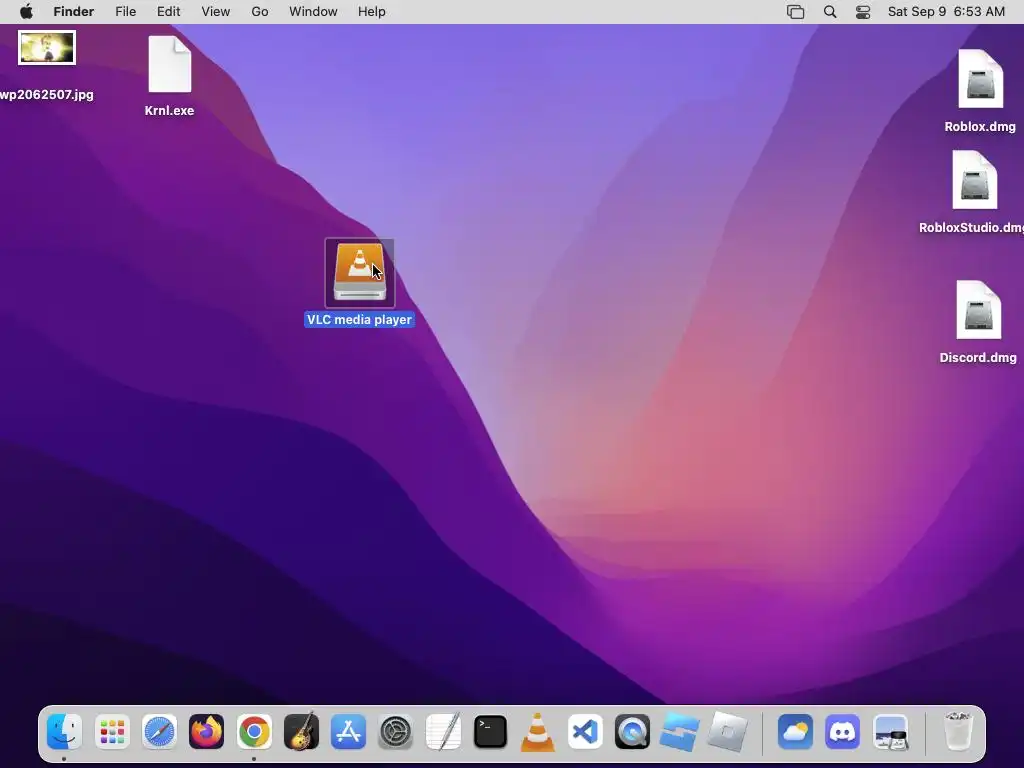This screenshot has height=768, width=1024.
Task: Open Visual Studio Code in Dock
Action: [x=585, y=731]
